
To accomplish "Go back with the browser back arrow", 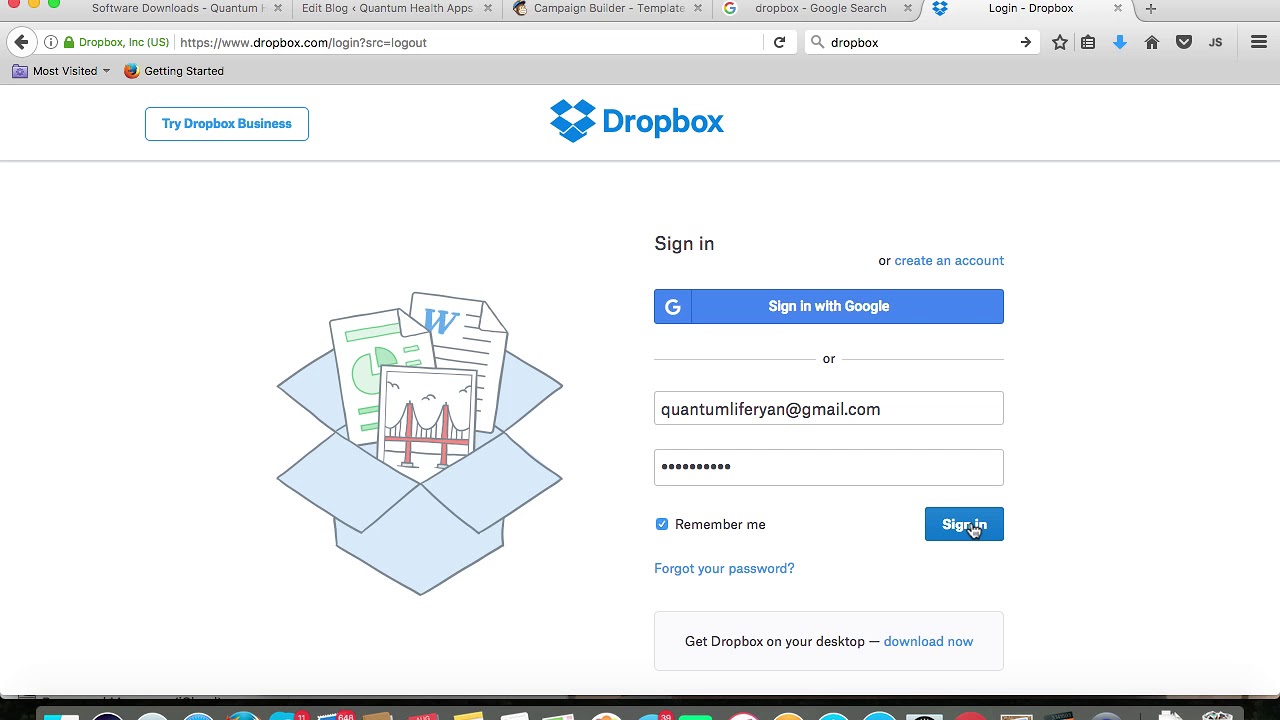I will pyautogui.click(x=22, y=42).
